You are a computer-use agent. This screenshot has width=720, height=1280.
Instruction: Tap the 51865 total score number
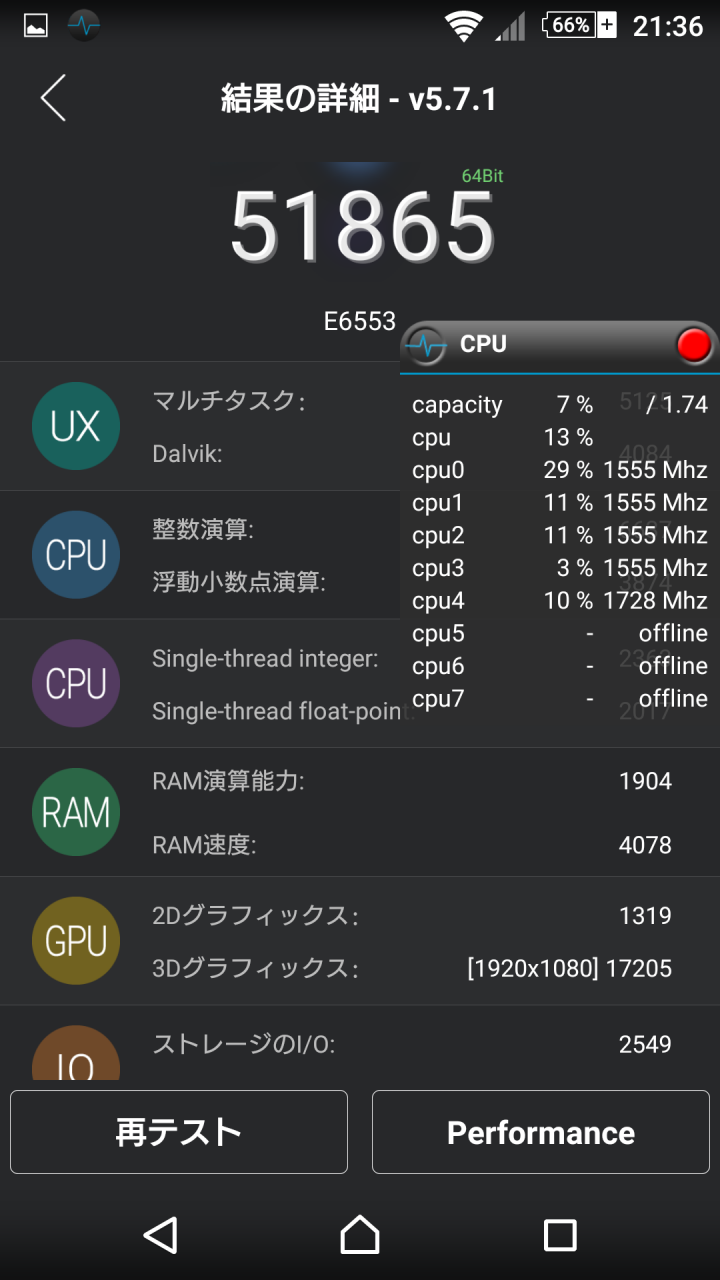point(362,225)
